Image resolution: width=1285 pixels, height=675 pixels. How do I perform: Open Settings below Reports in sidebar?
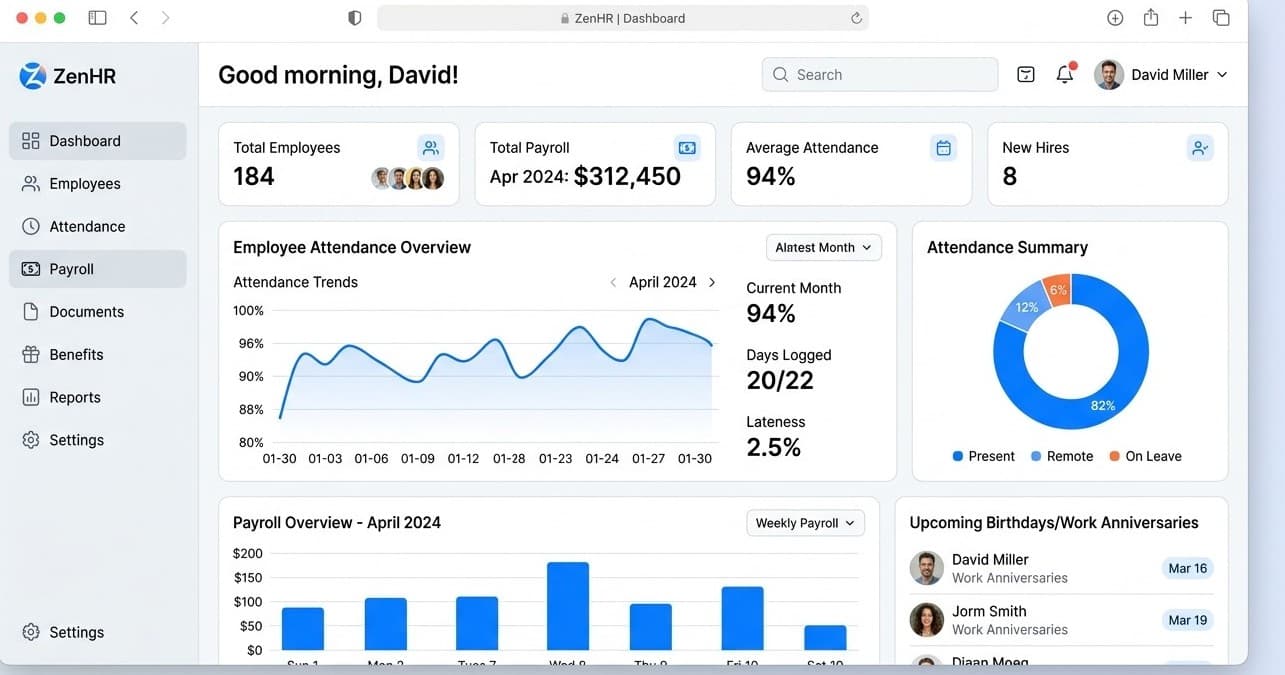click(98, 440)
